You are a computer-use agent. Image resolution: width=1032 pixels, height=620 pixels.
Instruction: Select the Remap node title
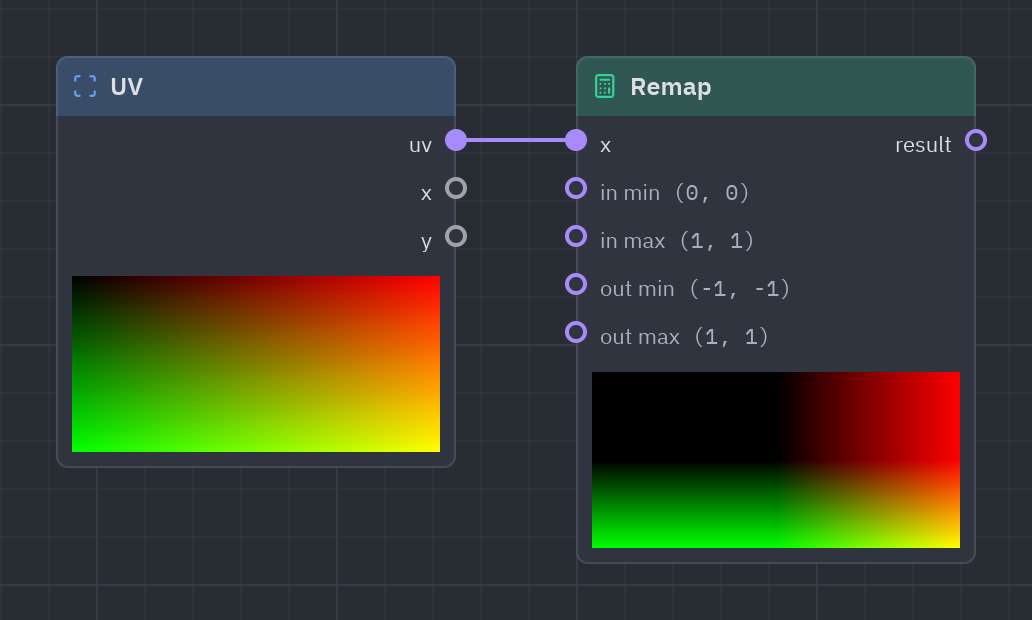671,87
